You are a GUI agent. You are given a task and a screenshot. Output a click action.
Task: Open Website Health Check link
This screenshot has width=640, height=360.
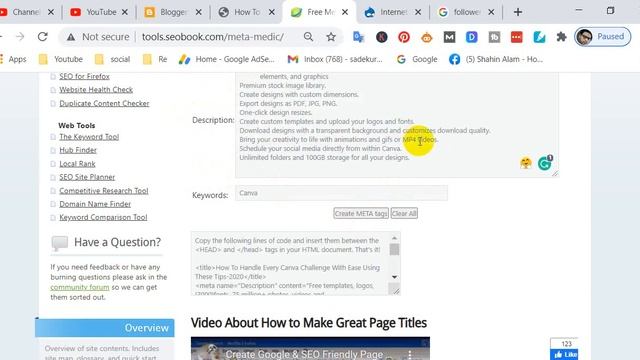click(96, 89)
